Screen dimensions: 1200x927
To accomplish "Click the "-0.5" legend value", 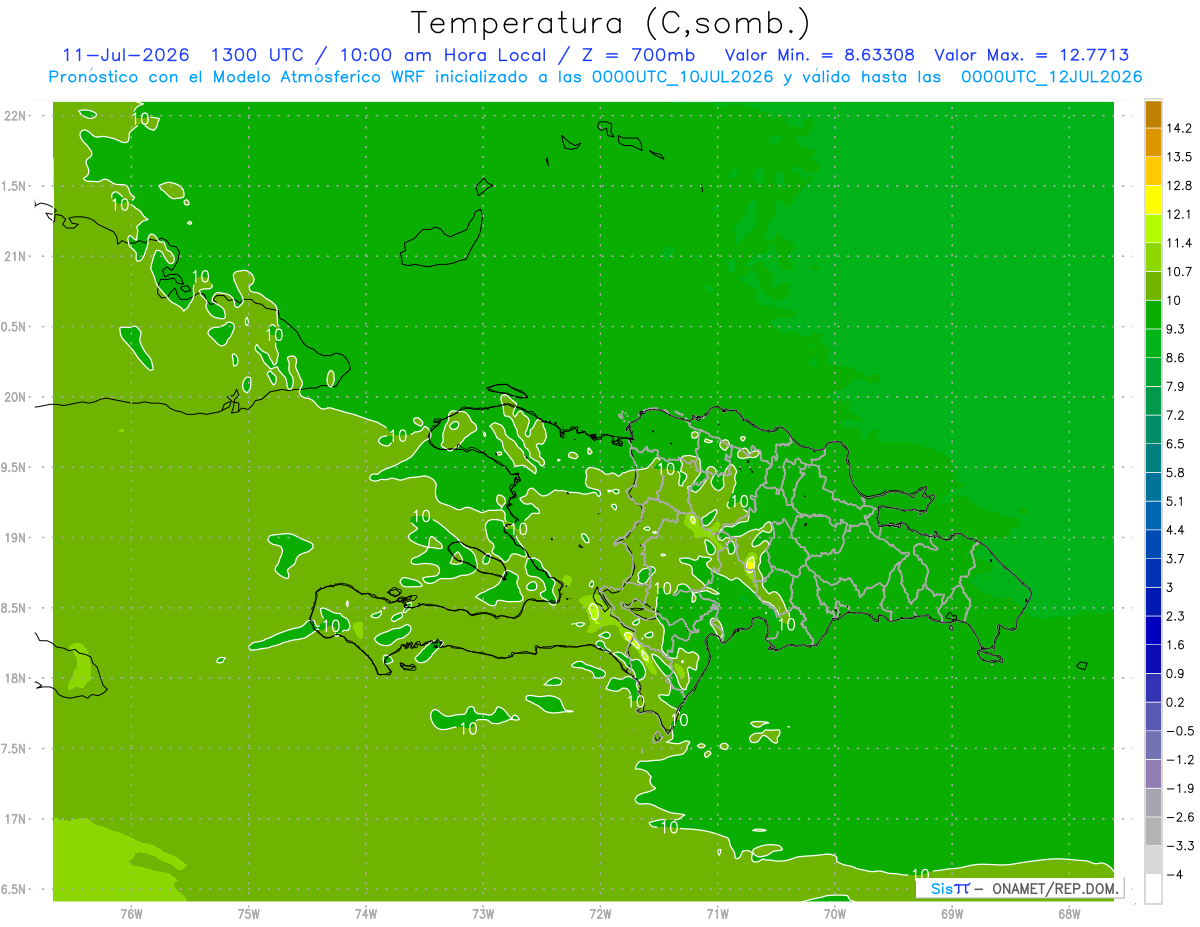I will [x=1180, y=731].
